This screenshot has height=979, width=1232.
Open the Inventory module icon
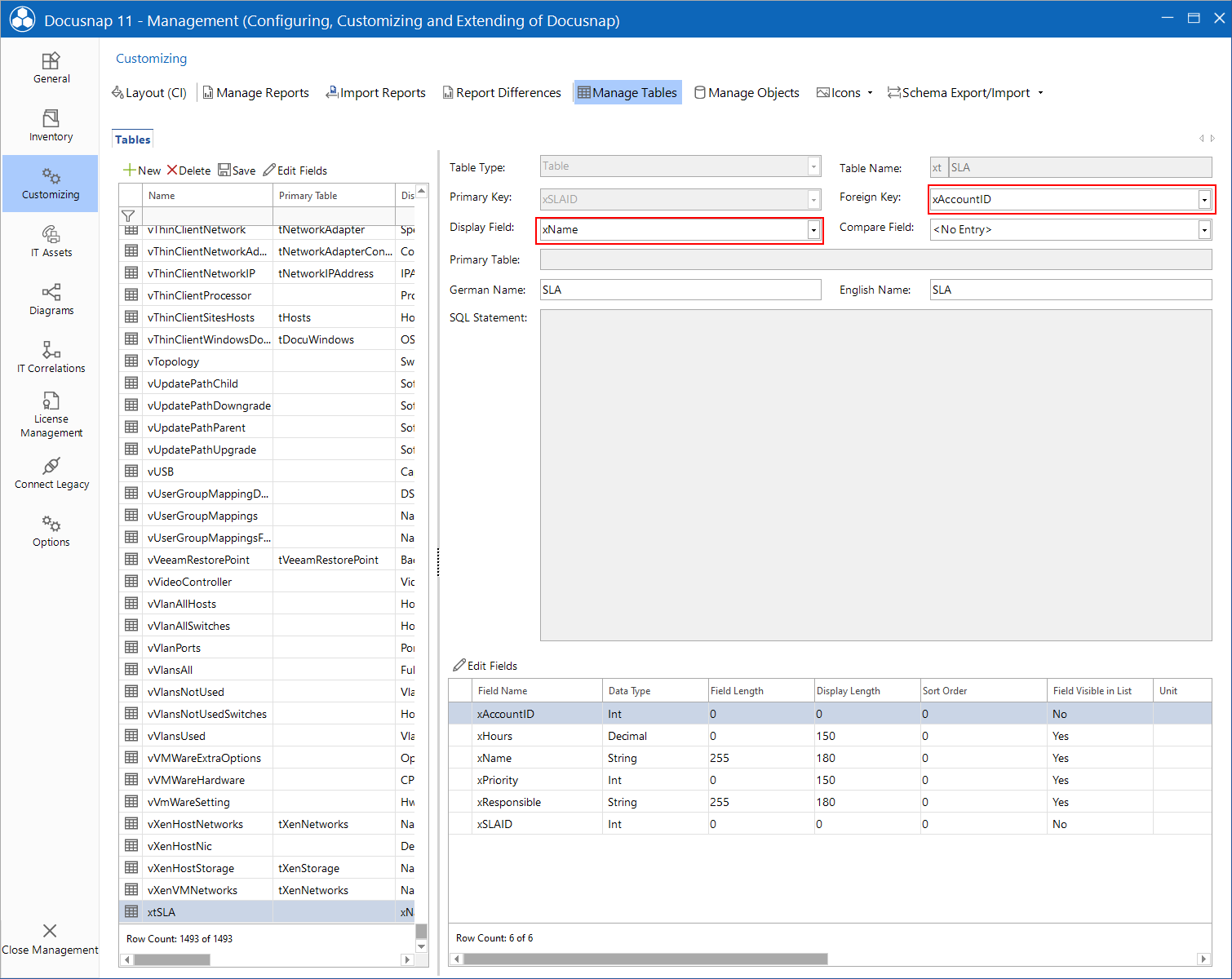pos(51,124)
